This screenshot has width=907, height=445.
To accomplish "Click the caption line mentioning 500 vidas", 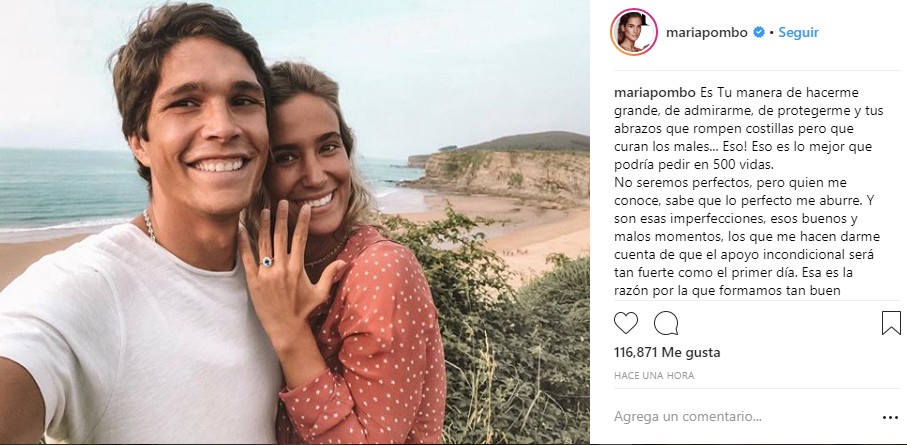I will [x=694, y=165].
